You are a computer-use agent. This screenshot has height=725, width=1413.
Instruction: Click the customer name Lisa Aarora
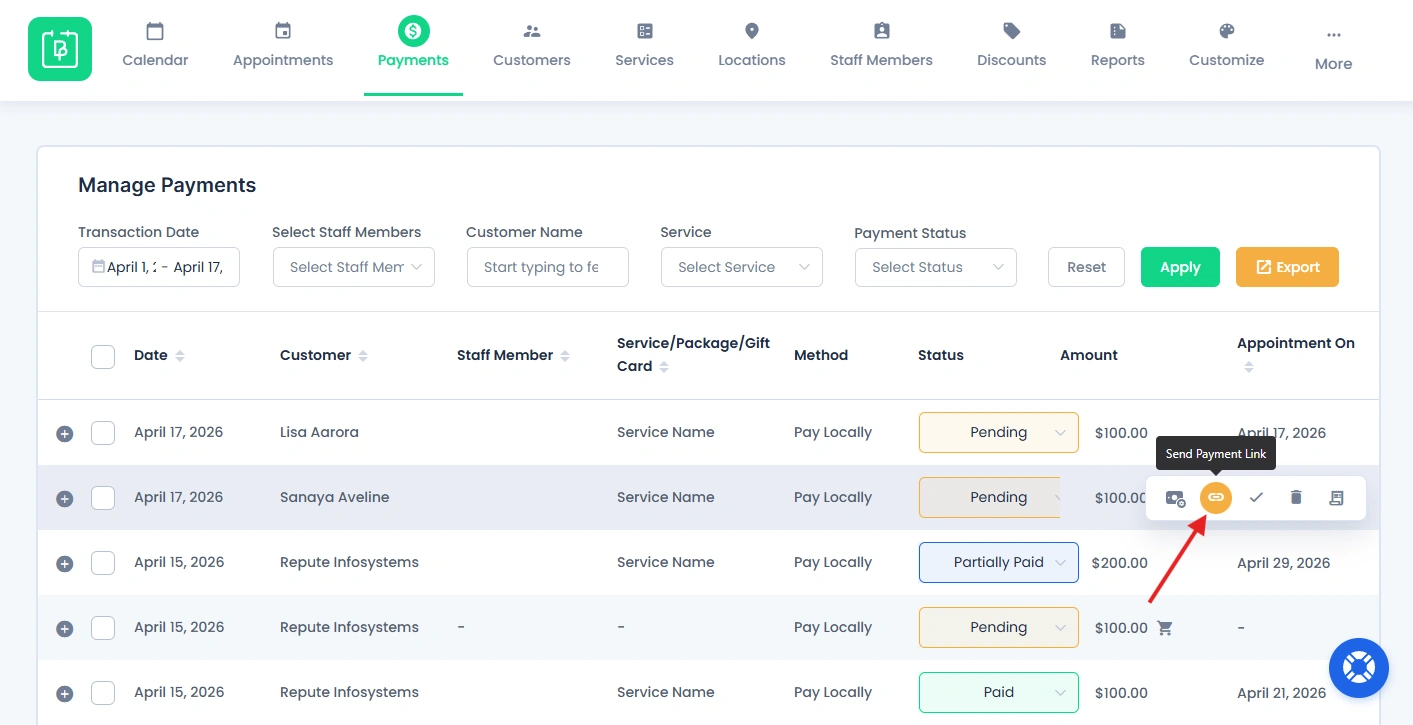319,432
